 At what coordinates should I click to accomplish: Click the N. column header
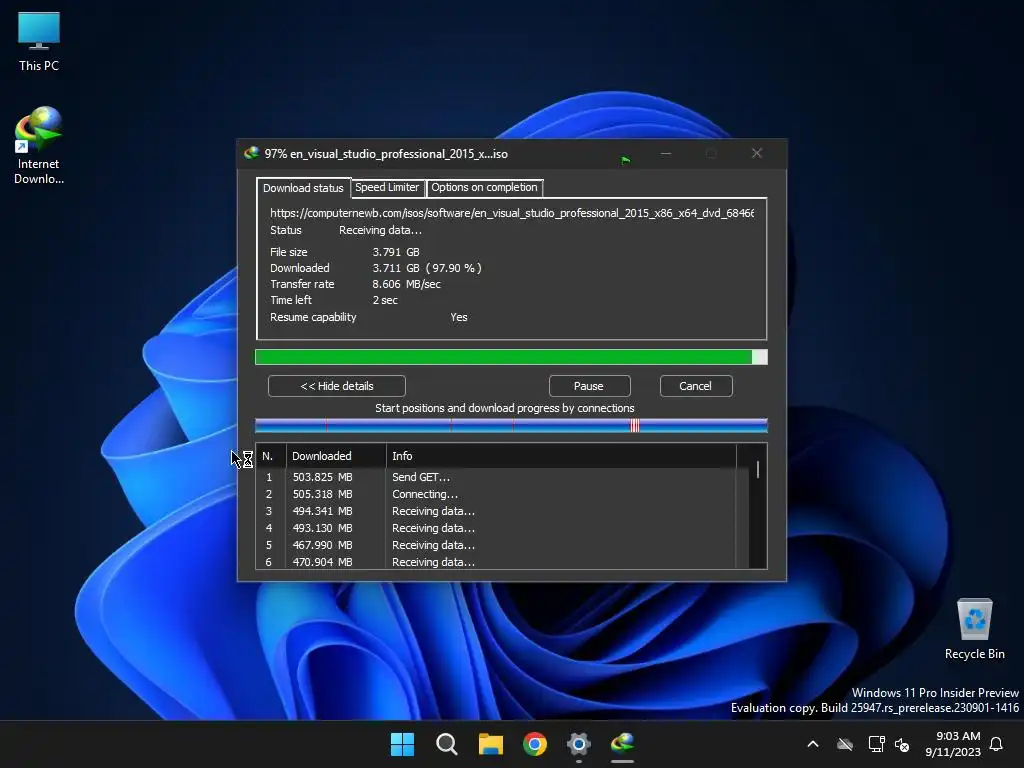coord(270,456)
